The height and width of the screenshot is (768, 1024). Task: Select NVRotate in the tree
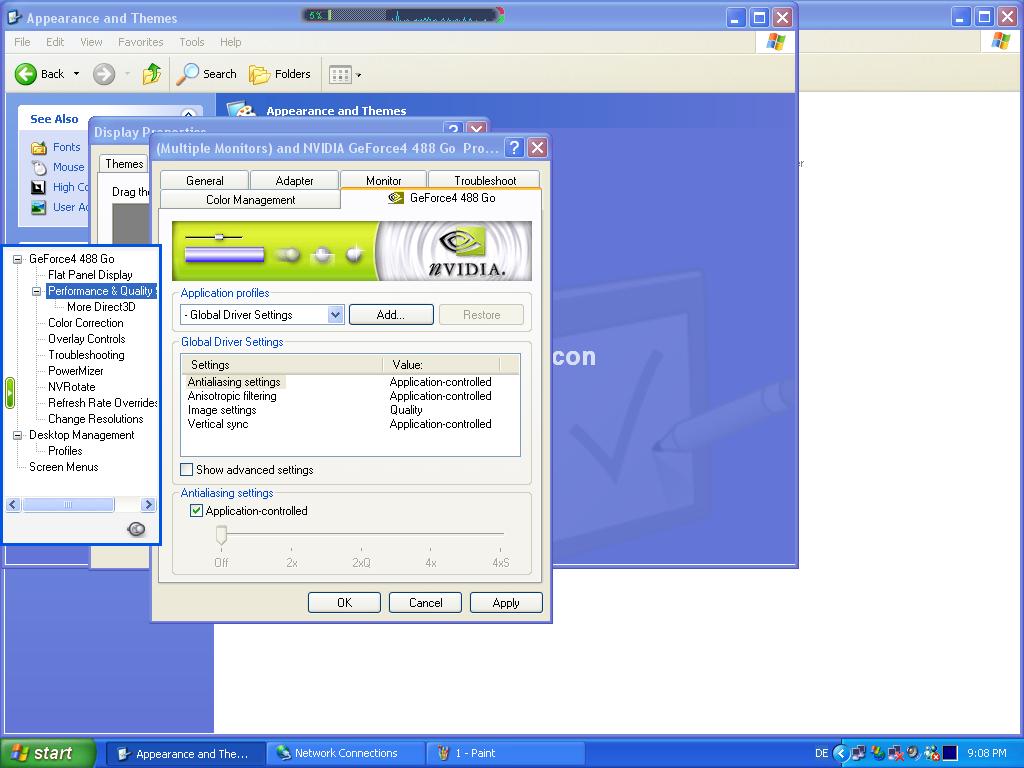point(72,387)
